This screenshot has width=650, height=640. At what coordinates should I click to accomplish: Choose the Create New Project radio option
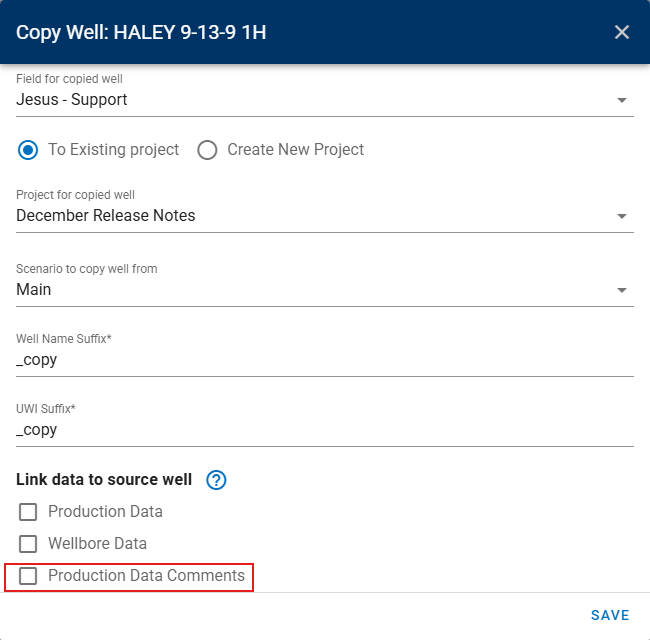[207, 150]
